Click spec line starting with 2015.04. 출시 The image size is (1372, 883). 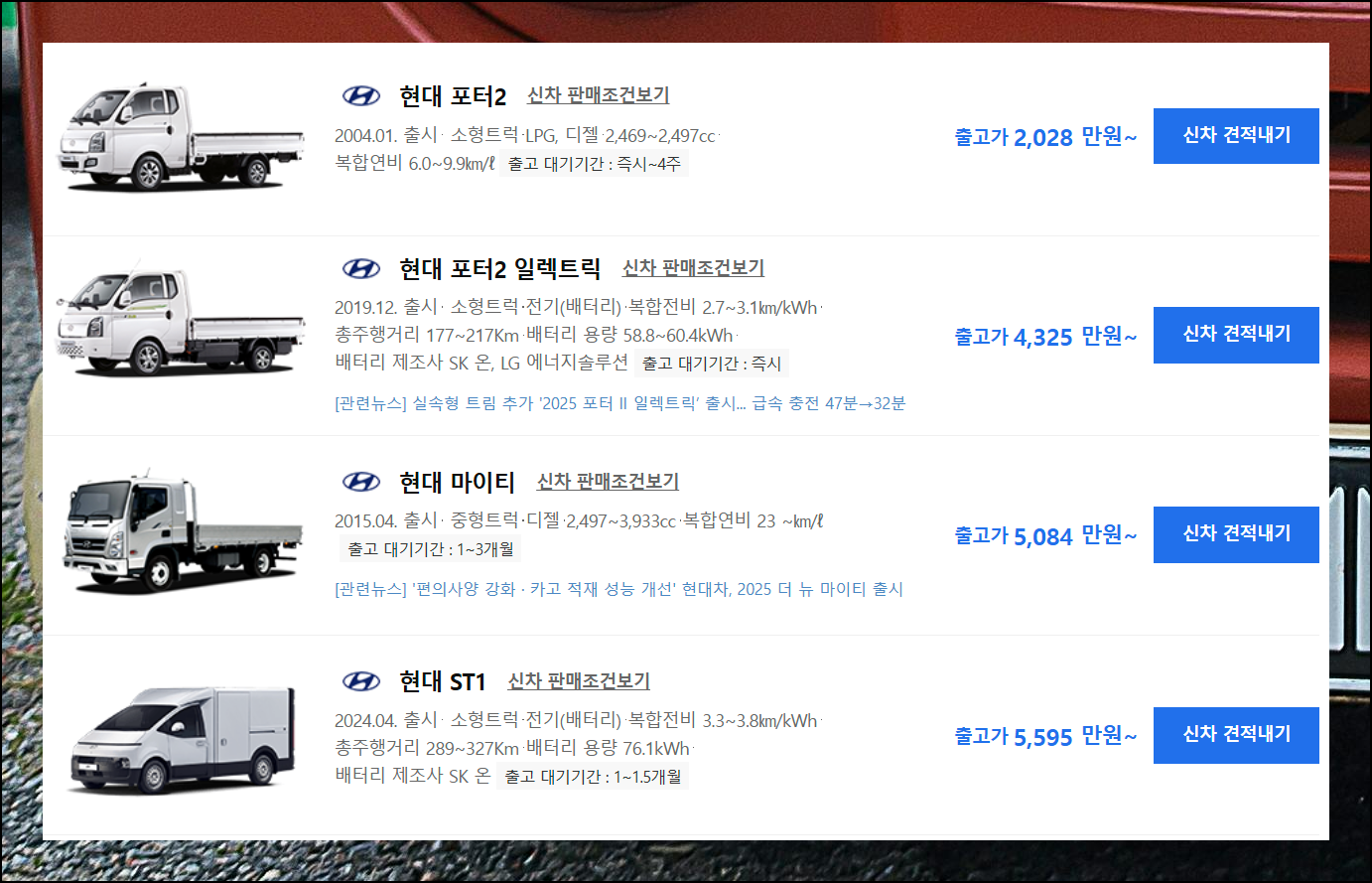point(579,521)
